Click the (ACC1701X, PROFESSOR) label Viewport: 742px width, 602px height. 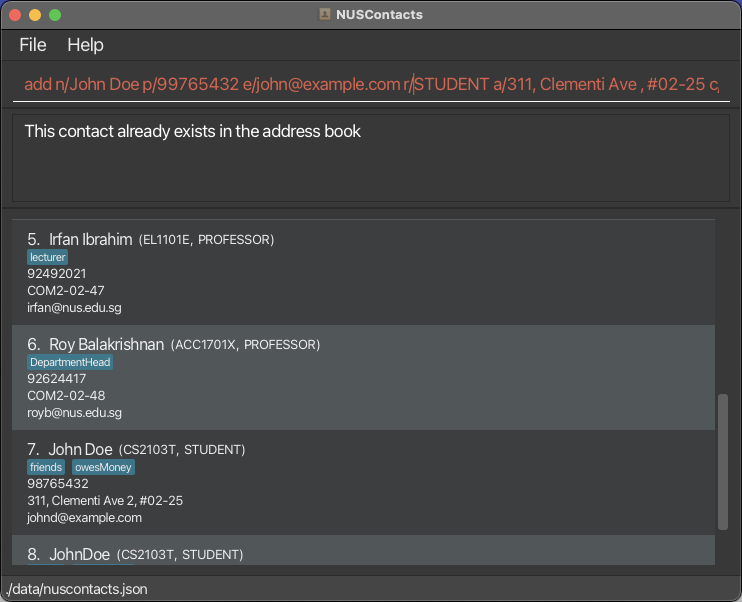point(245,345)
